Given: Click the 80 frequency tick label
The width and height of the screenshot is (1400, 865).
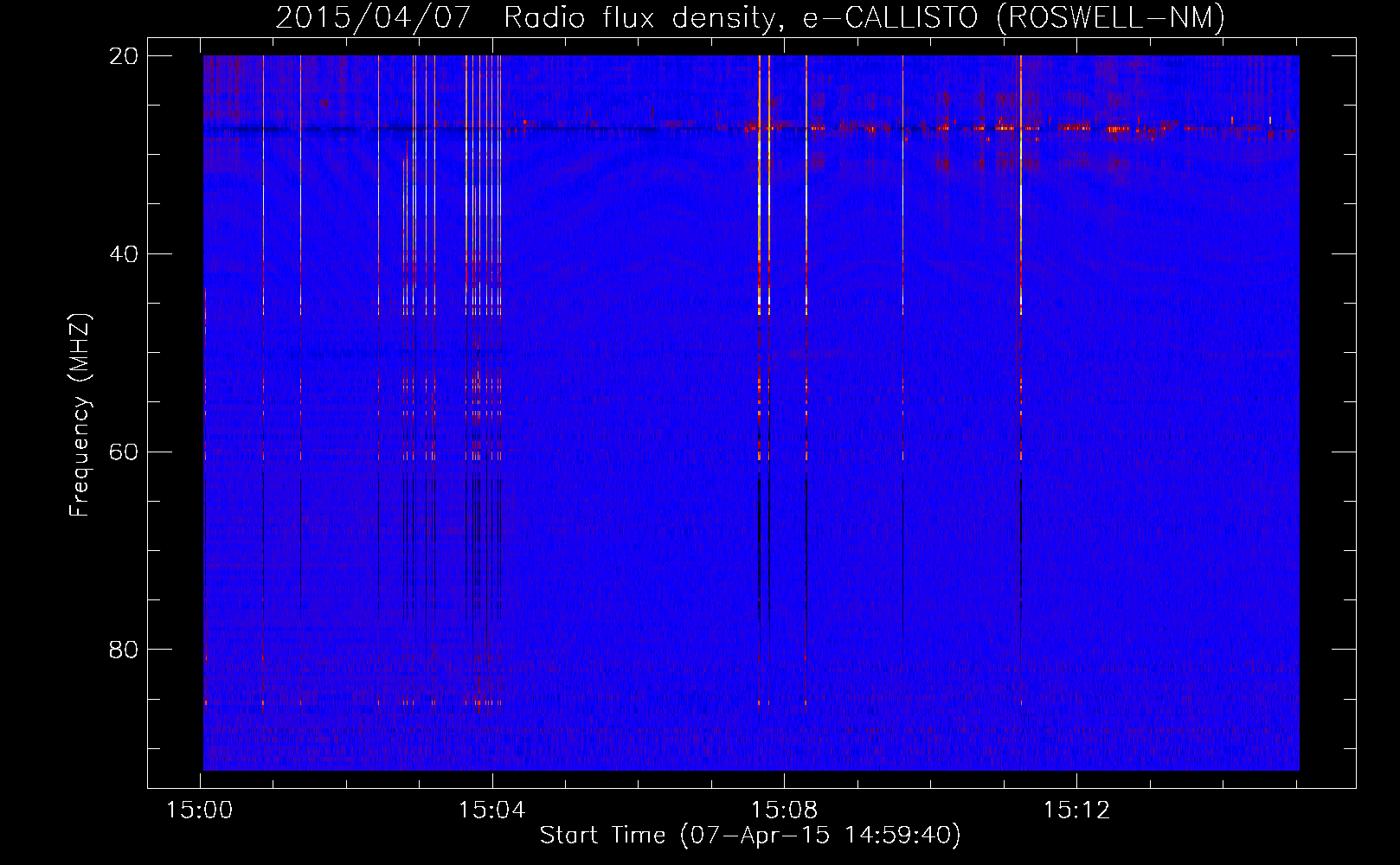Looking at the screenshot, I should coord(124,650).
